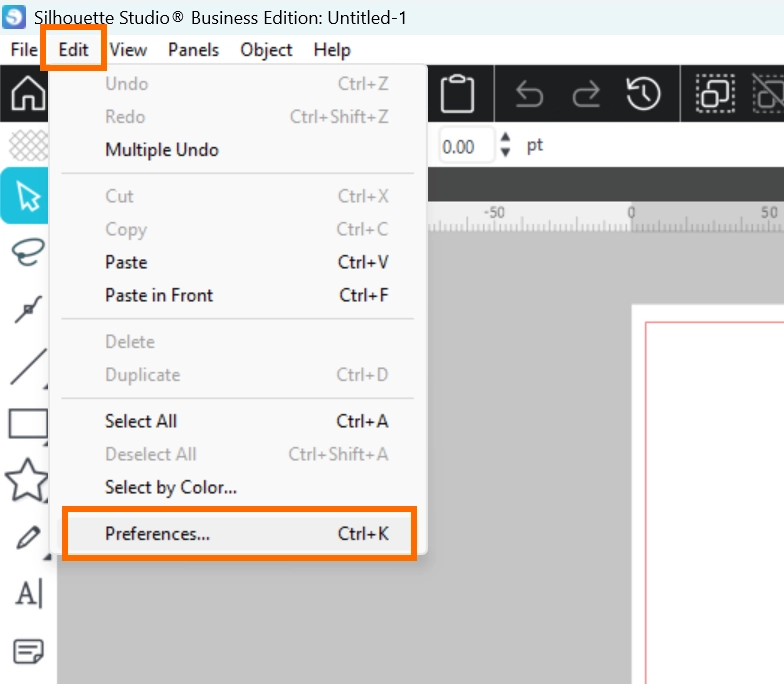
Task: Open the Panels menu
Action: 193,50
